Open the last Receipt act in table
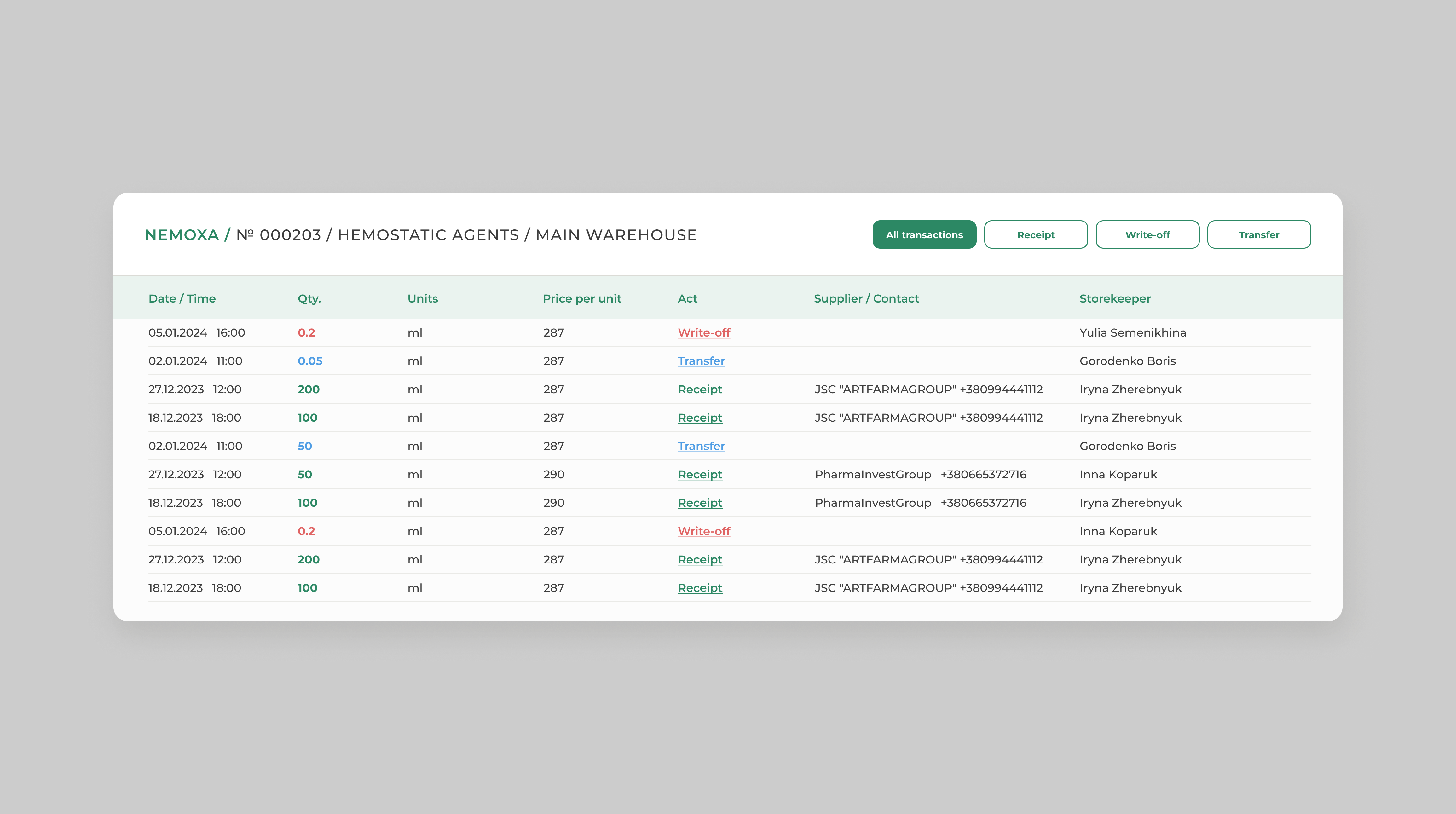This screenshot has width=1456, height=814. click(700, 588)
